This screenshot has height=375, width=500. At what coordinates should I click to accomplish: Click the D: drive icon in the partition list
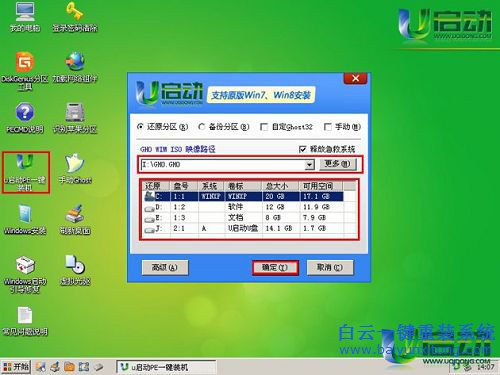pyautogui.click(x=149, y=208)
